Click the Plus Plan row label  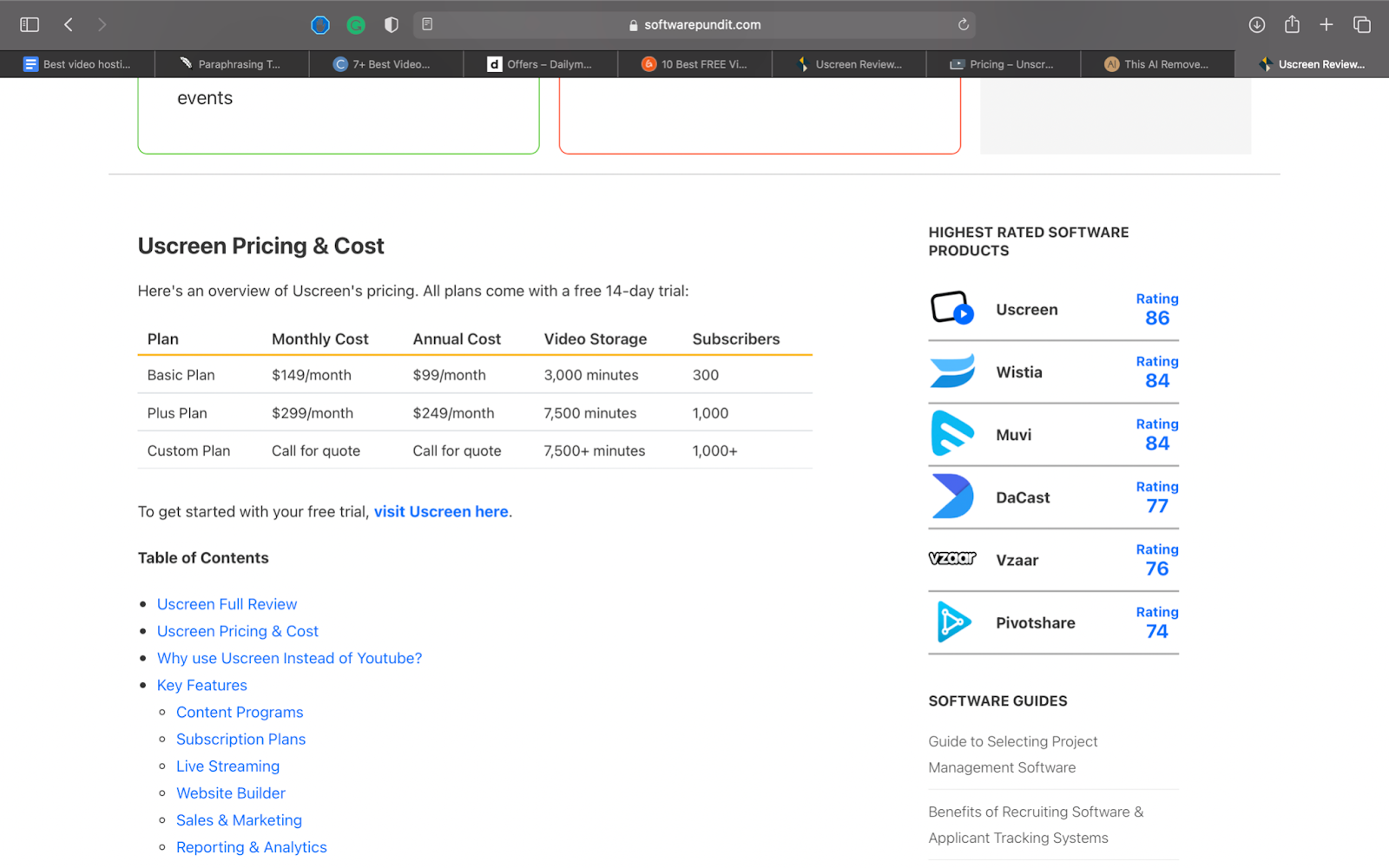pyautogui.click(x=177, y=413)
